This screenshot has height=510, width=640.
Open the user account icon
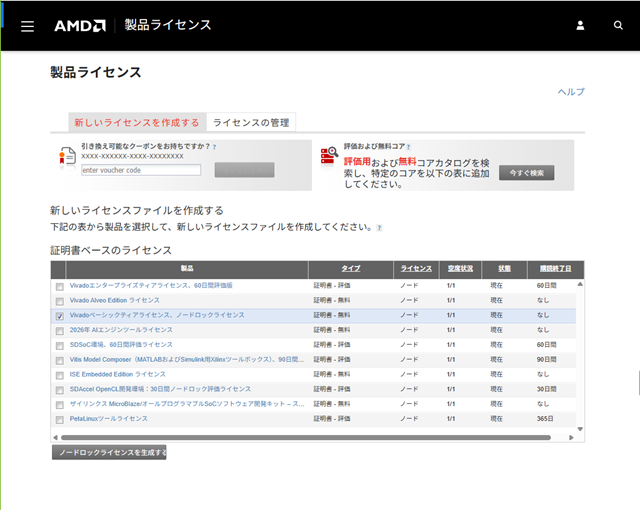(580, 25)
